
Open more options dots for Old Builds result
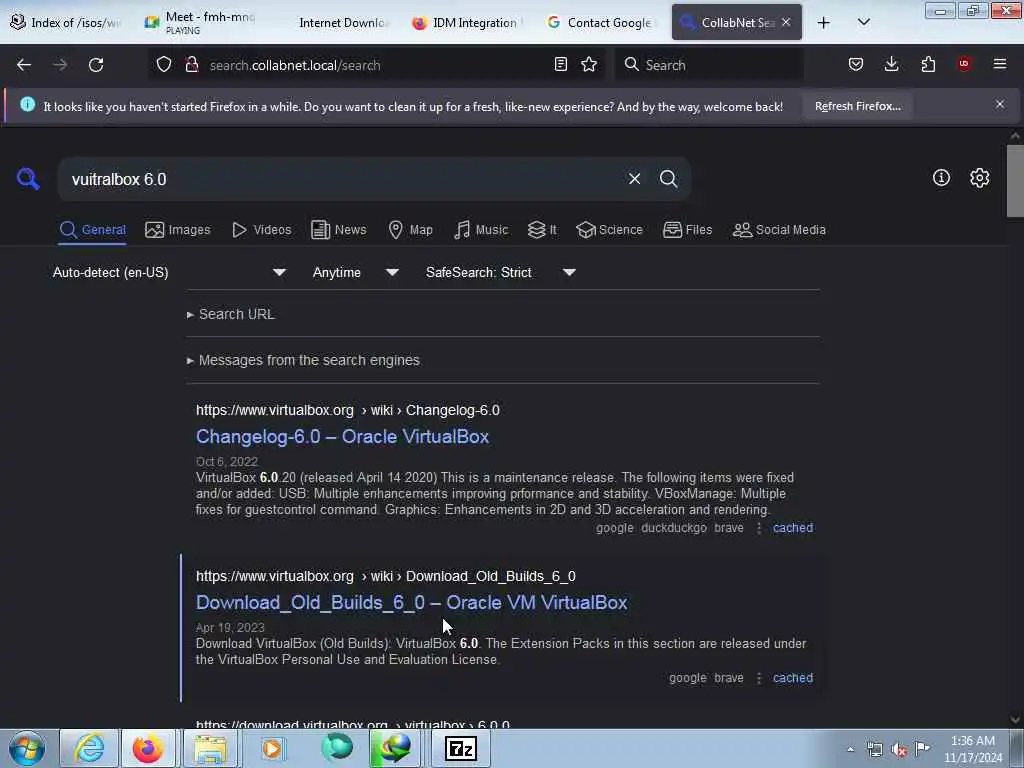[x=758, y=678]
